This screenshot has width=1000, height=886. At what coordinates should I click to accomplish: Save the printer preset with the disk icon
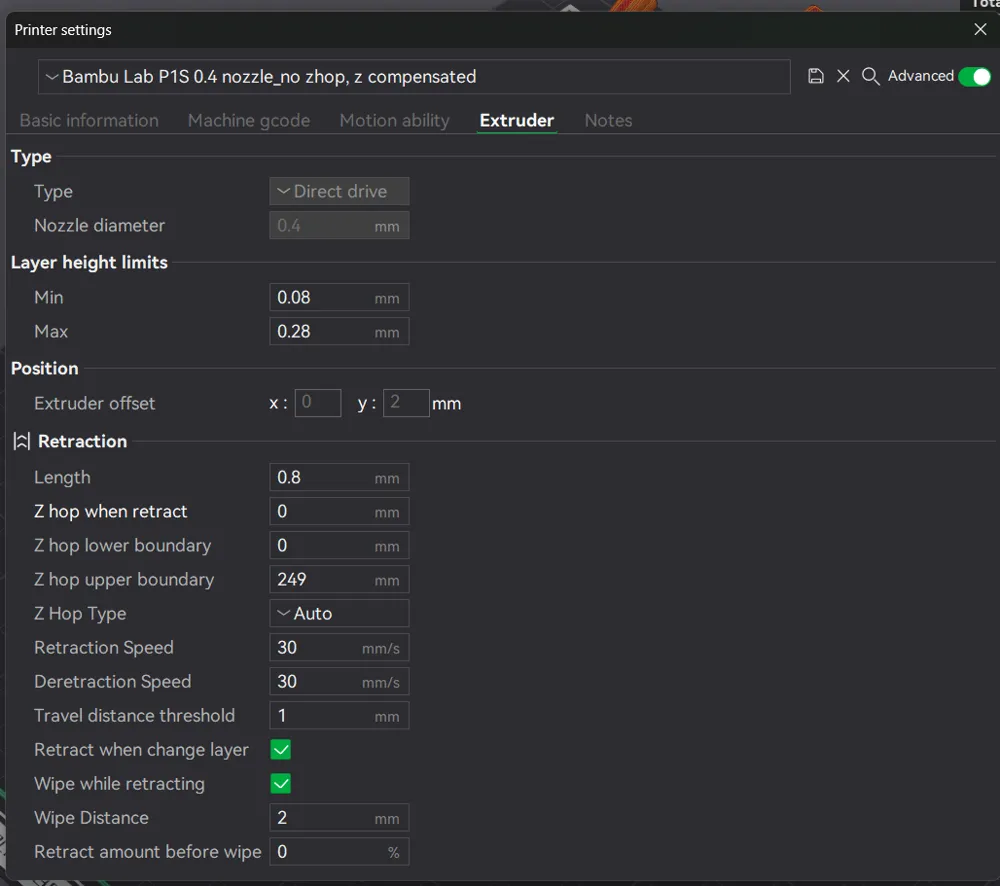coord(815,76)
